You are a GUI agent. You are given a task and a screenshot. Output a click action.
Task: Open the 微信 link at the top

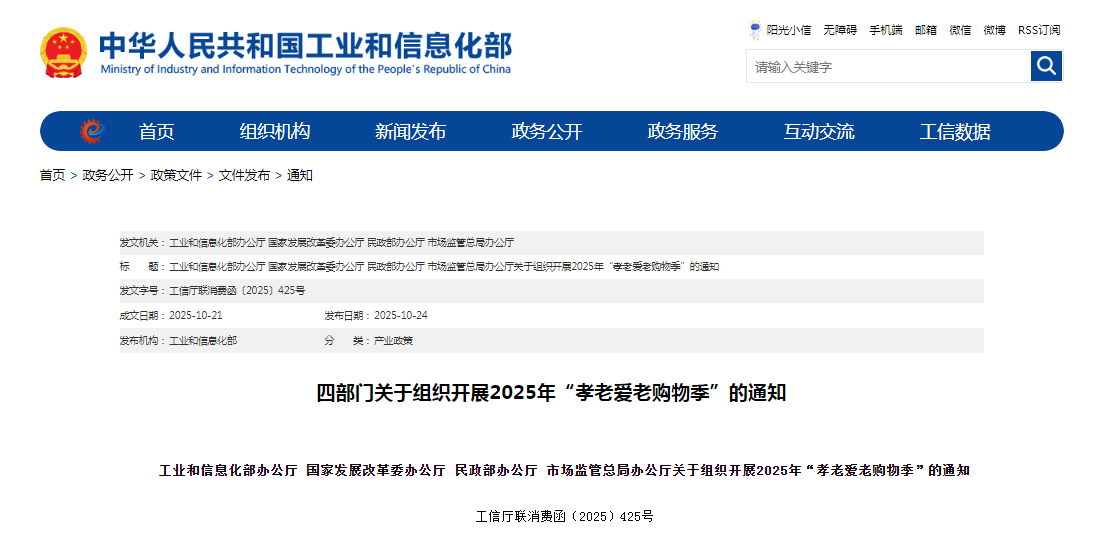point(960,30)
